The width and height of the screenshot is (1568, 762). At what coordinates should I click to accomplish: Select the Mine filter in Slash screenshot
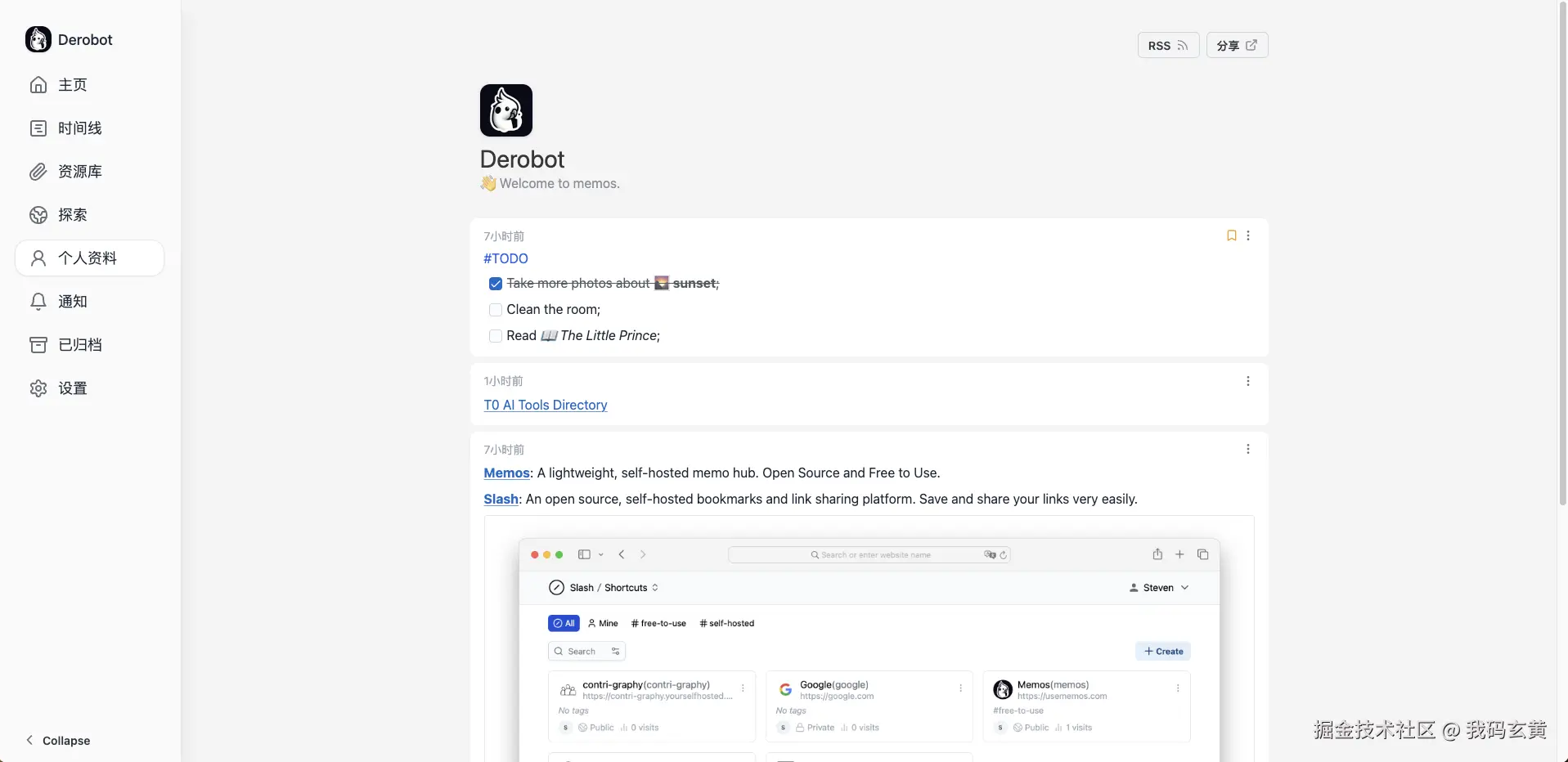pyautogui.click(x=603, y=623)
